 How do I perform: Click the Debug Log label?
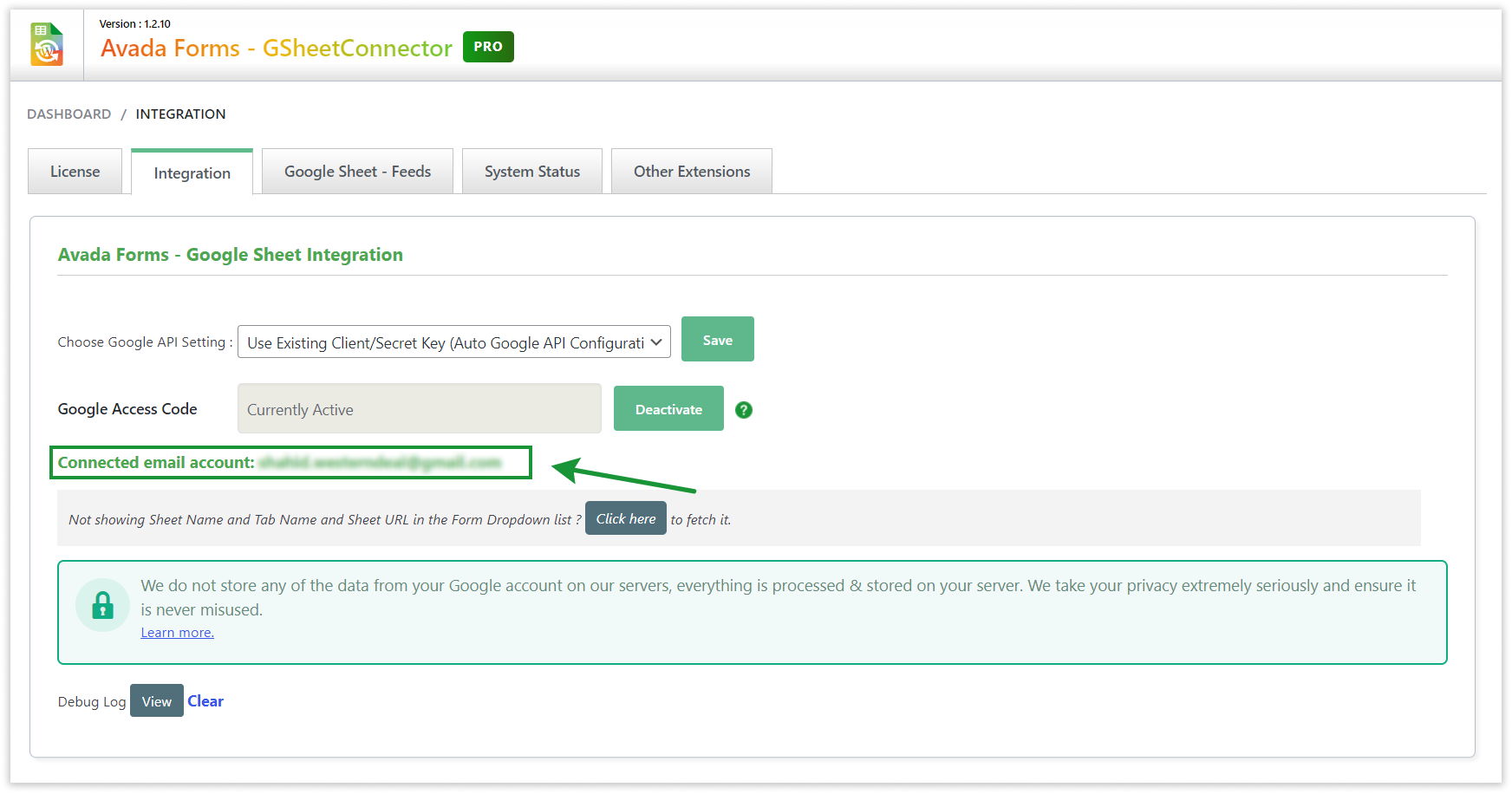click(92, 702)
